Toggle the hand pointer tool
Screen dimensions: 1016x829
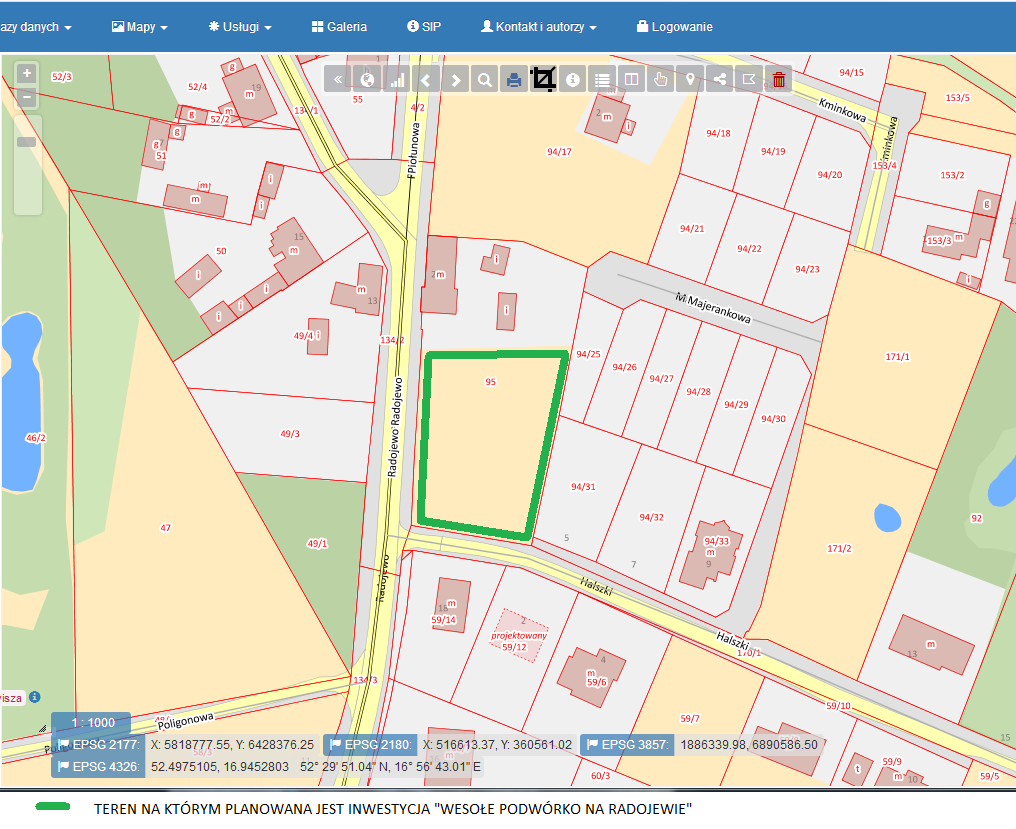tap(660, 80)
